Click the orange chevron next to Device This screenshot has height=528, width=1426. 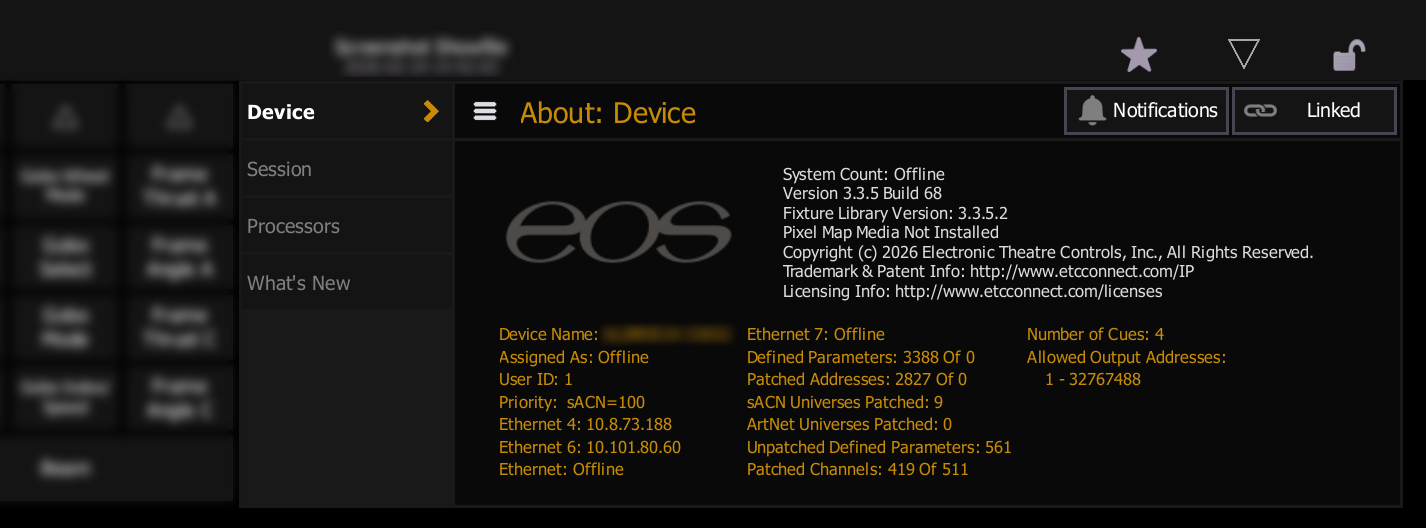pos(431,111)
